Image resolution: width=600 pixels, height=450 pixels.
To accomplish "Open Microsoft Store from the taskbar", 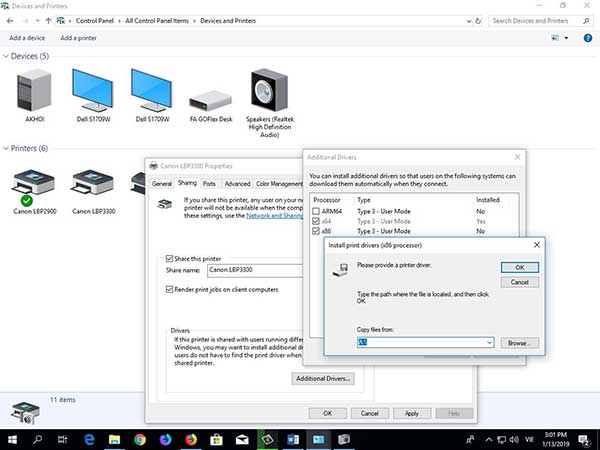I will 217,439.
